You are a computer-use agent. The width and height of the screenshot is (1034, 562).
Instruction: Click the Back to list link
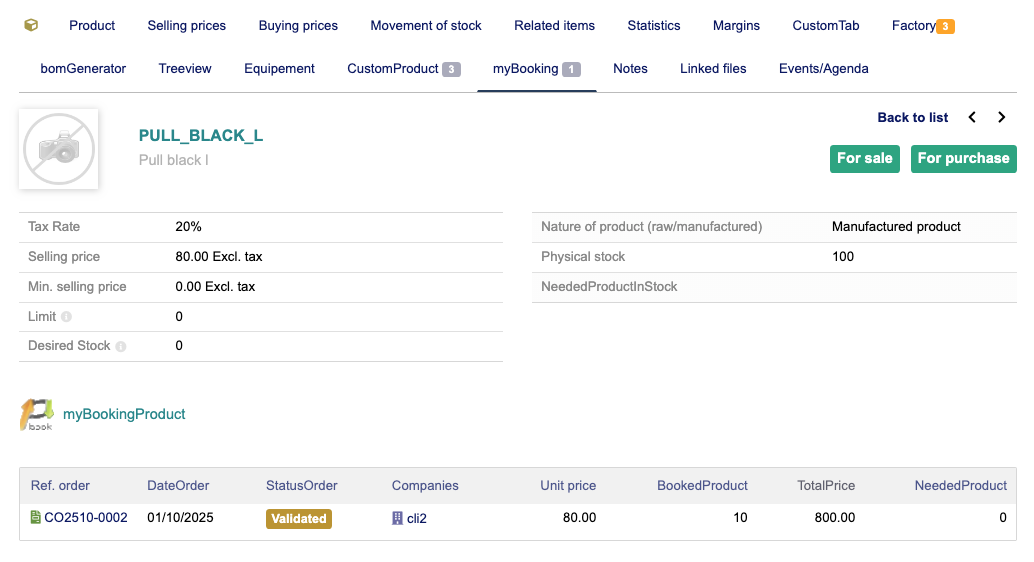[x=912, y=117]
